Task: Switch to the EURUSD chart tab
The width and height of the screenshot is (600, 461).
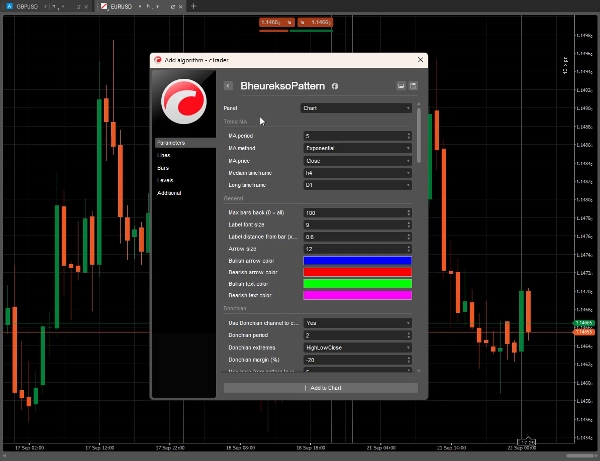Action: (x=139, y=7)
